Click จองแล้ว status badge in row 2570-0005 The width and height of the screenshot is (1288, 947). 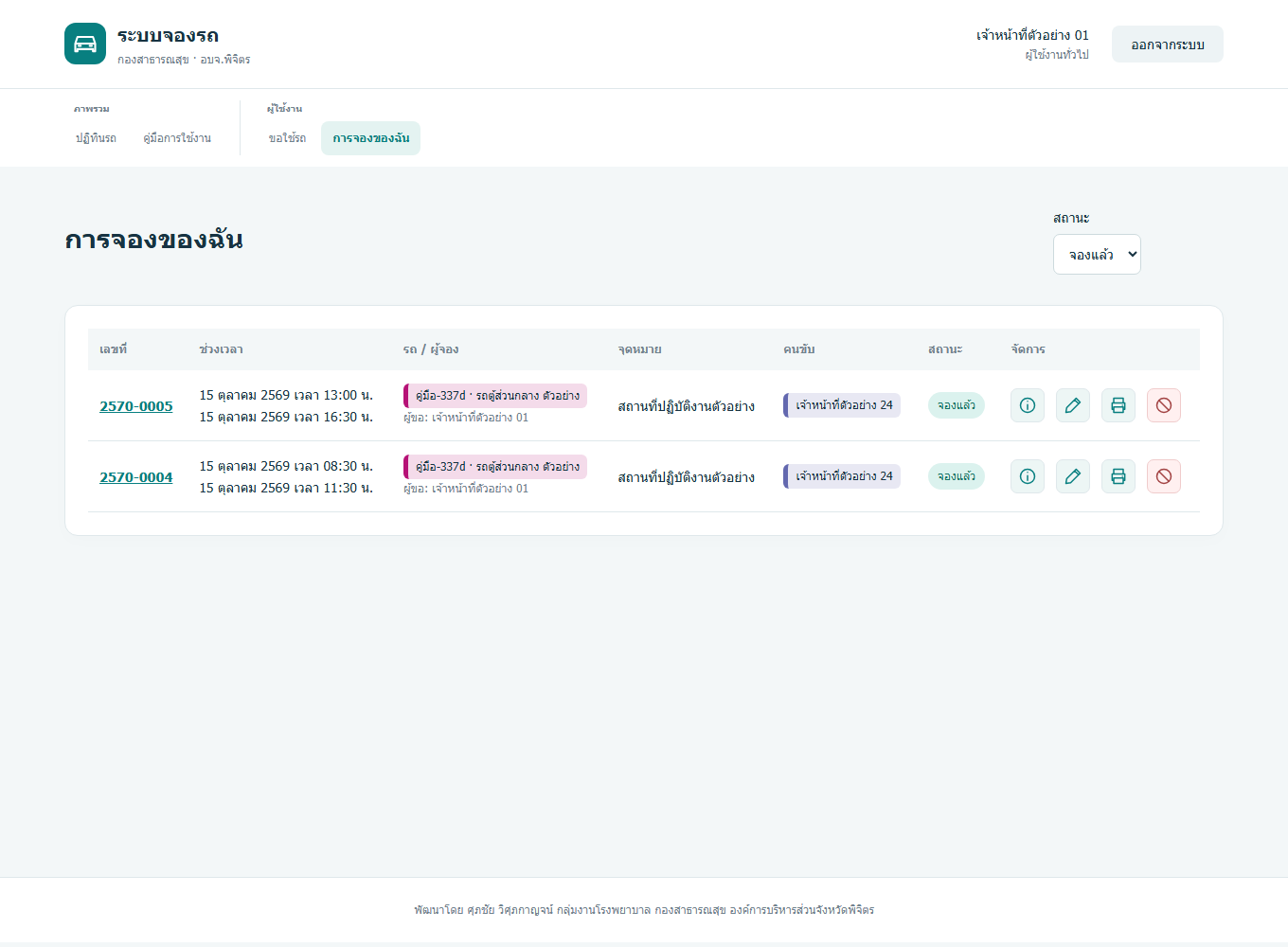(x=957, y=405)
